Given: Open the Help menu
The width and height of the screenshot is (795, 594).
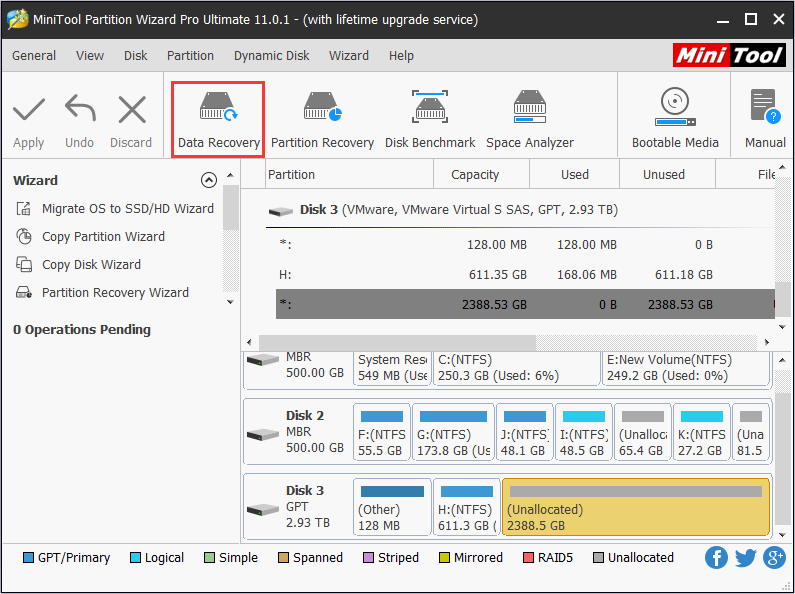Looking at the screenshot, I should click(x=401, y=55).
